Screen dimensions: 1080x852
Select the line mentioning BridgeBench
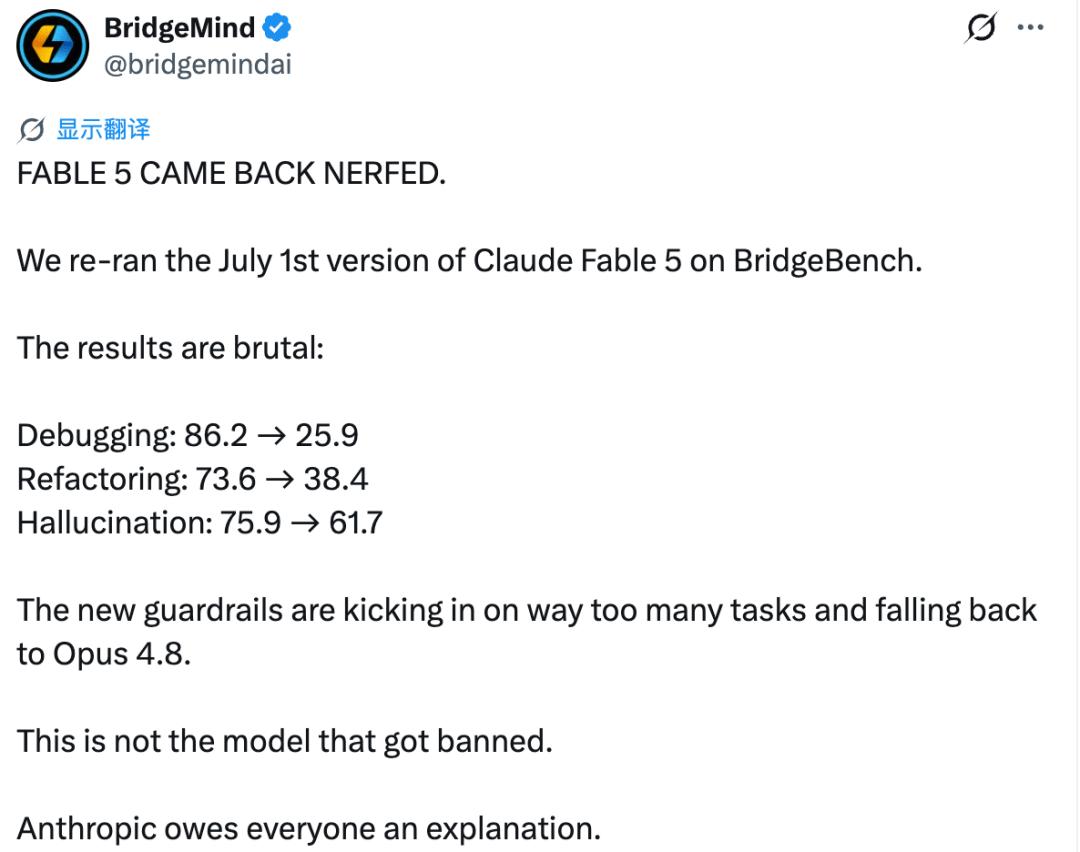pos(470,262)
